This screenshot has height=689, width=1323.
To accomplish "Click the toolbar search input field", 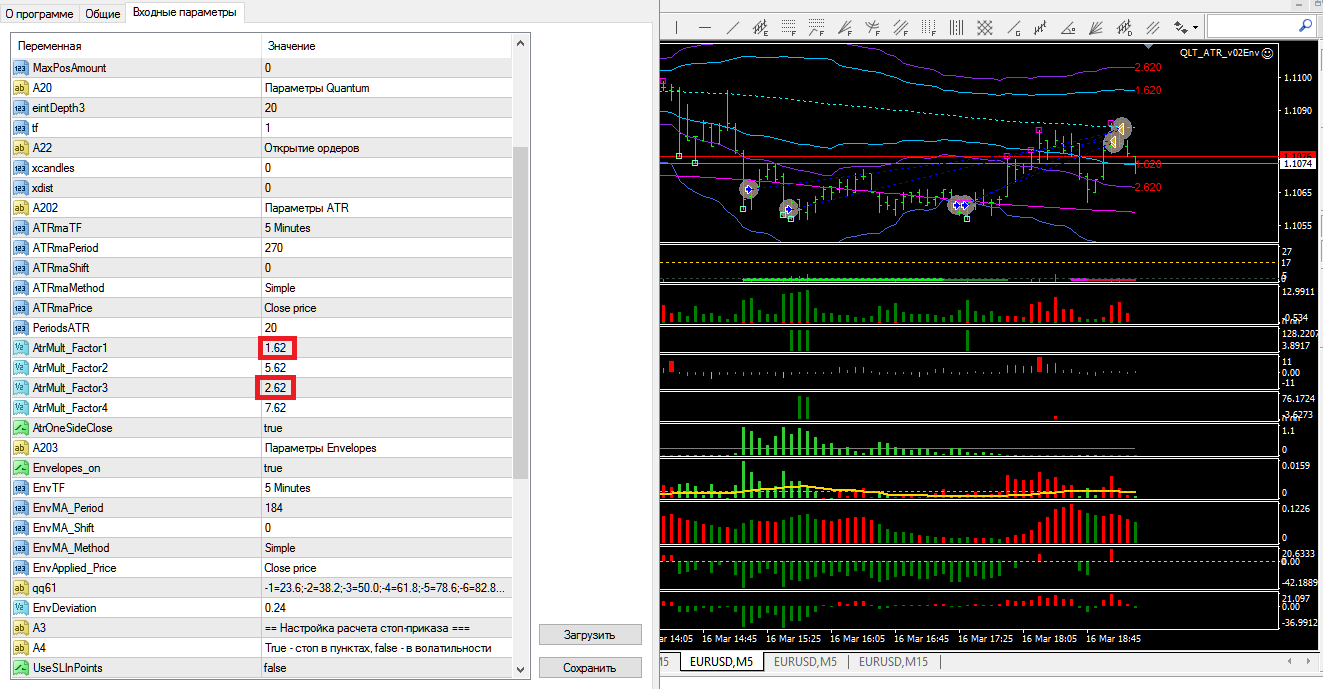I will tap(1250, 26).
